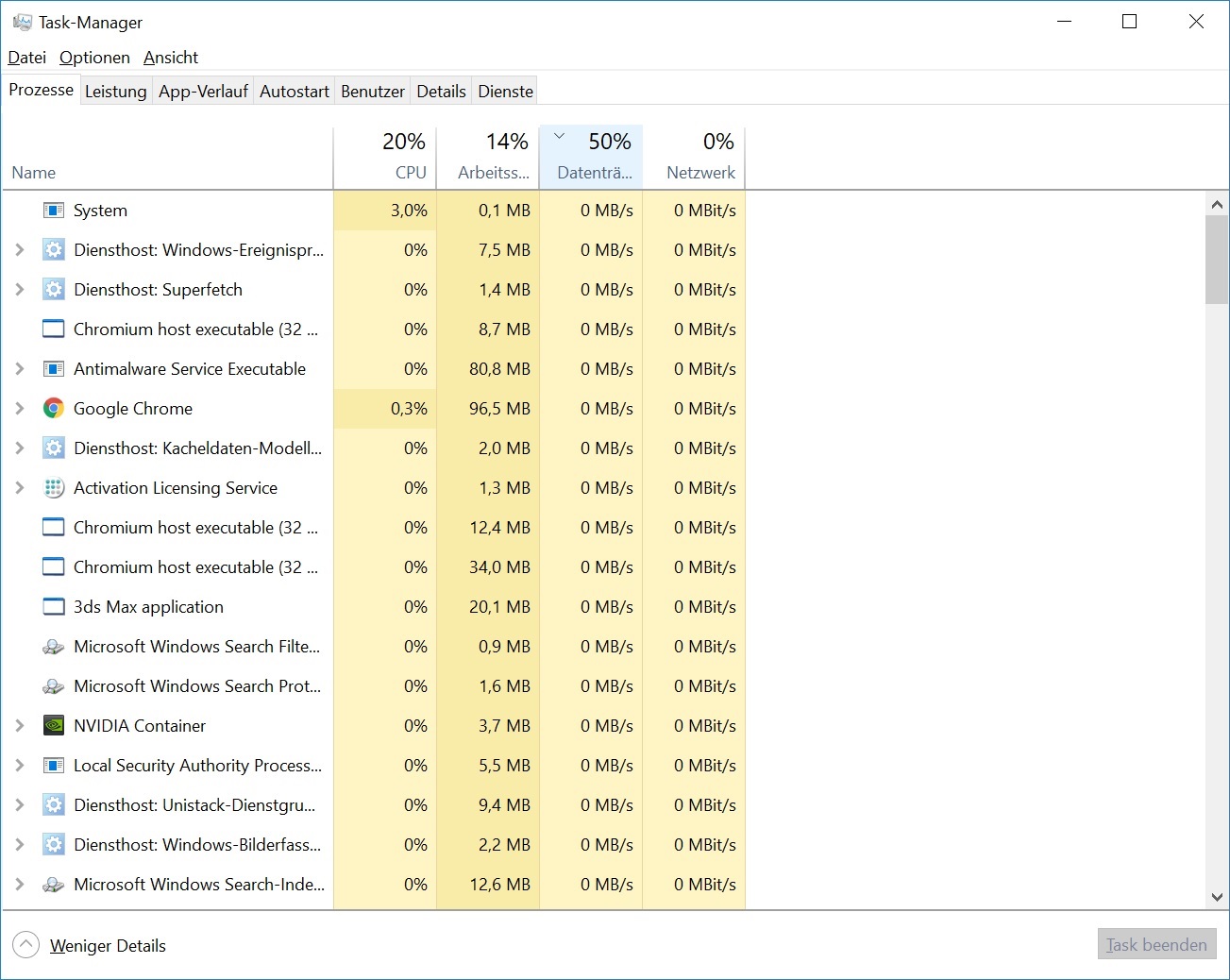Switch to the Details tab
The image size is (1230, 980).
tap(442, 92)
